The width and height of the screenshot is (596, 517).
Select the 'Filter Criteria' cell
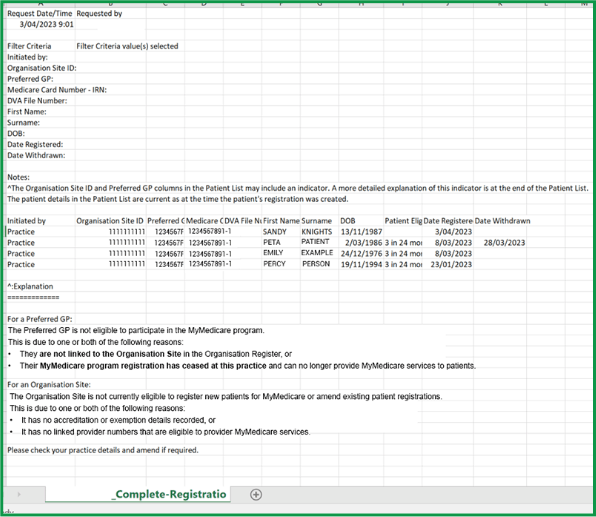[x=29, y=46]
